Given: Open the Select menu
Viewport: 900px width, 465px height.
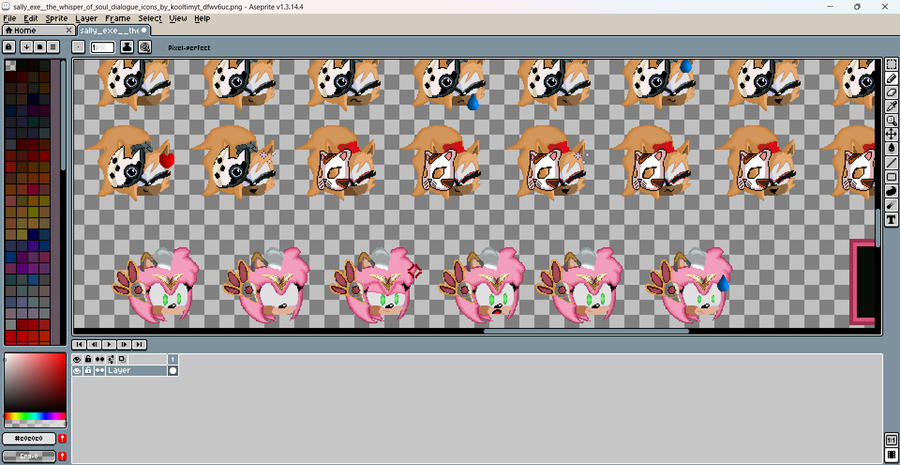Looking at the screenshot, I should coord(150,18).
